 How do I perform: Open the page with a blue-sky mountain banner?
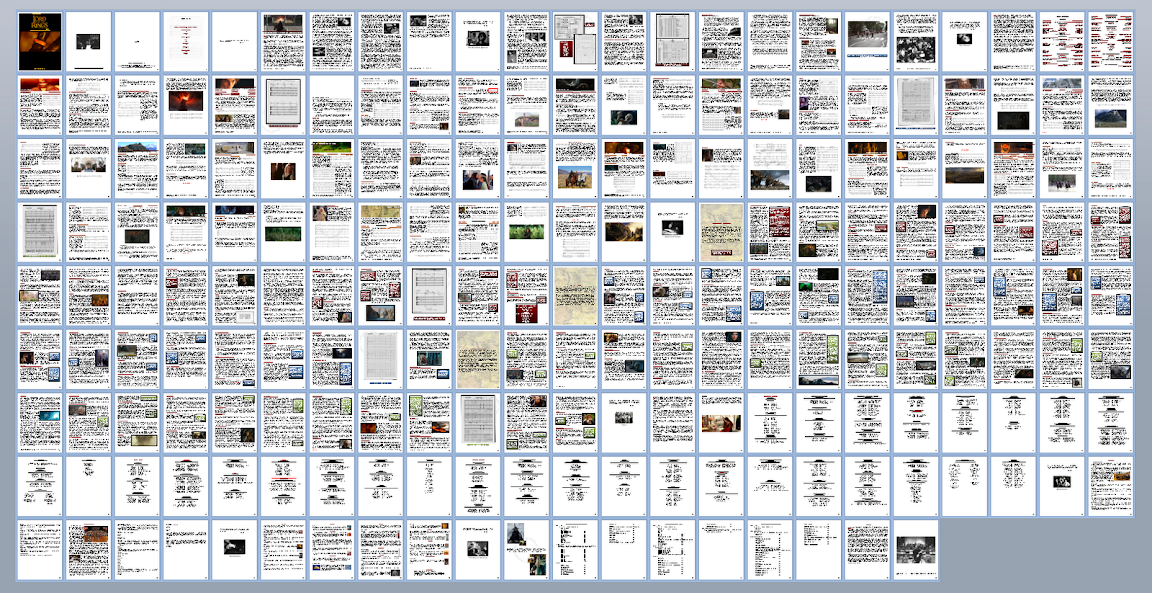137,168
